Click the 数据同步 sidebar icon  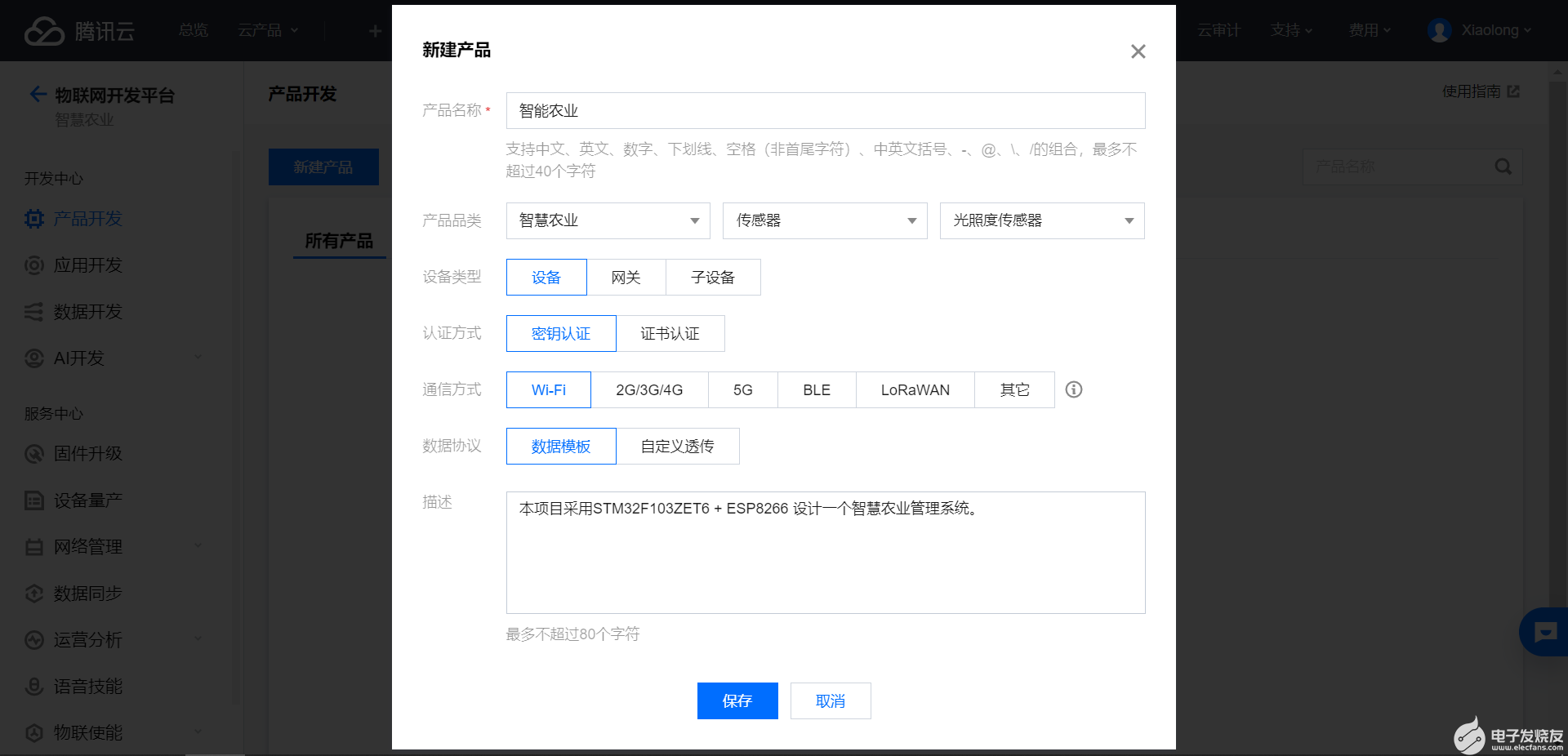34,594
